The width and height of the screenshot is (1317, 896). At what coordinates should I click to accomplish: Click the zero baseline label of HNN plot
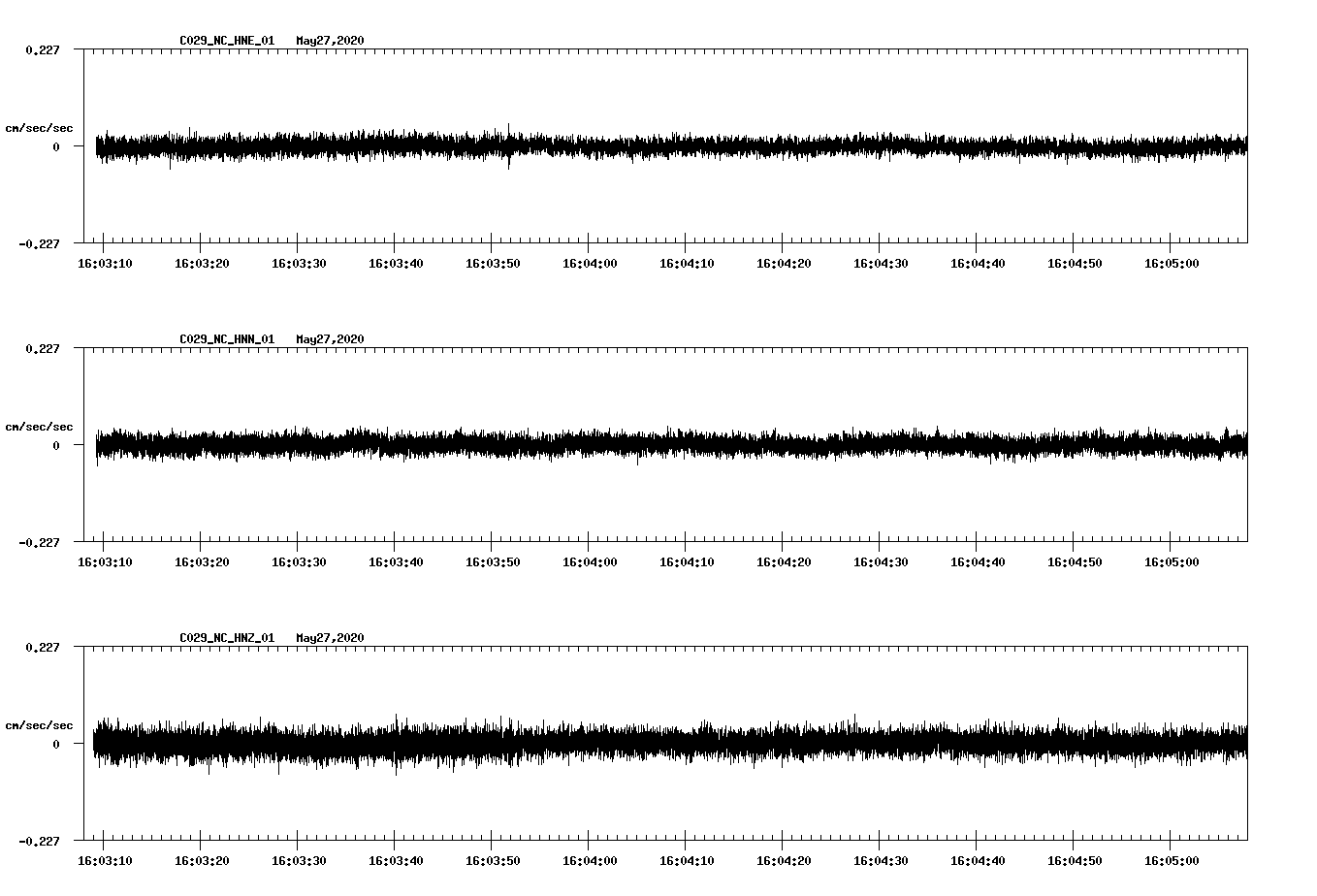tap(56, 445)
